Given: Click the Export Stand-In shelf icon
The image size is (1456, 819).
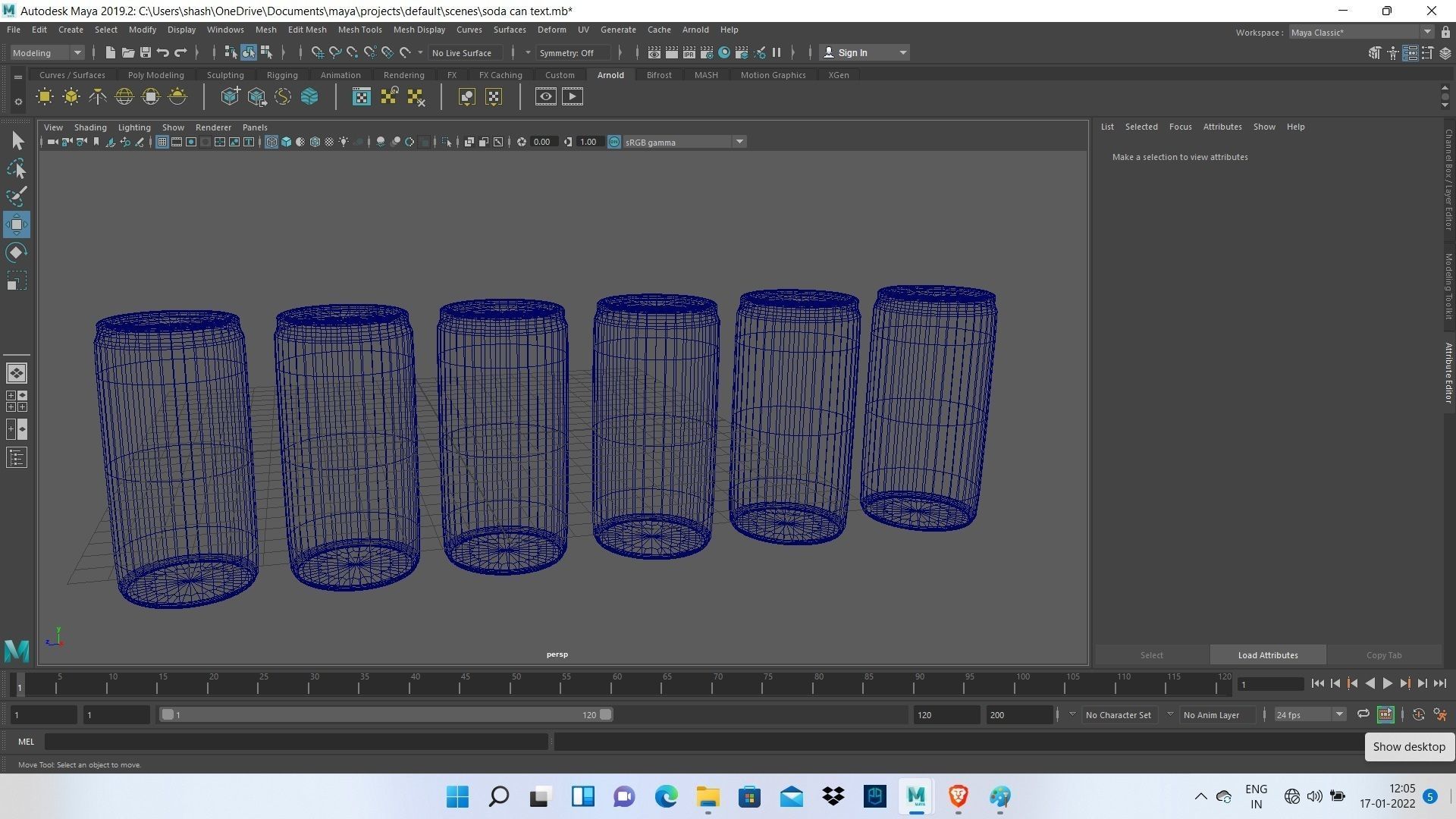Looking at the screenshot, I should coord(256,96).
